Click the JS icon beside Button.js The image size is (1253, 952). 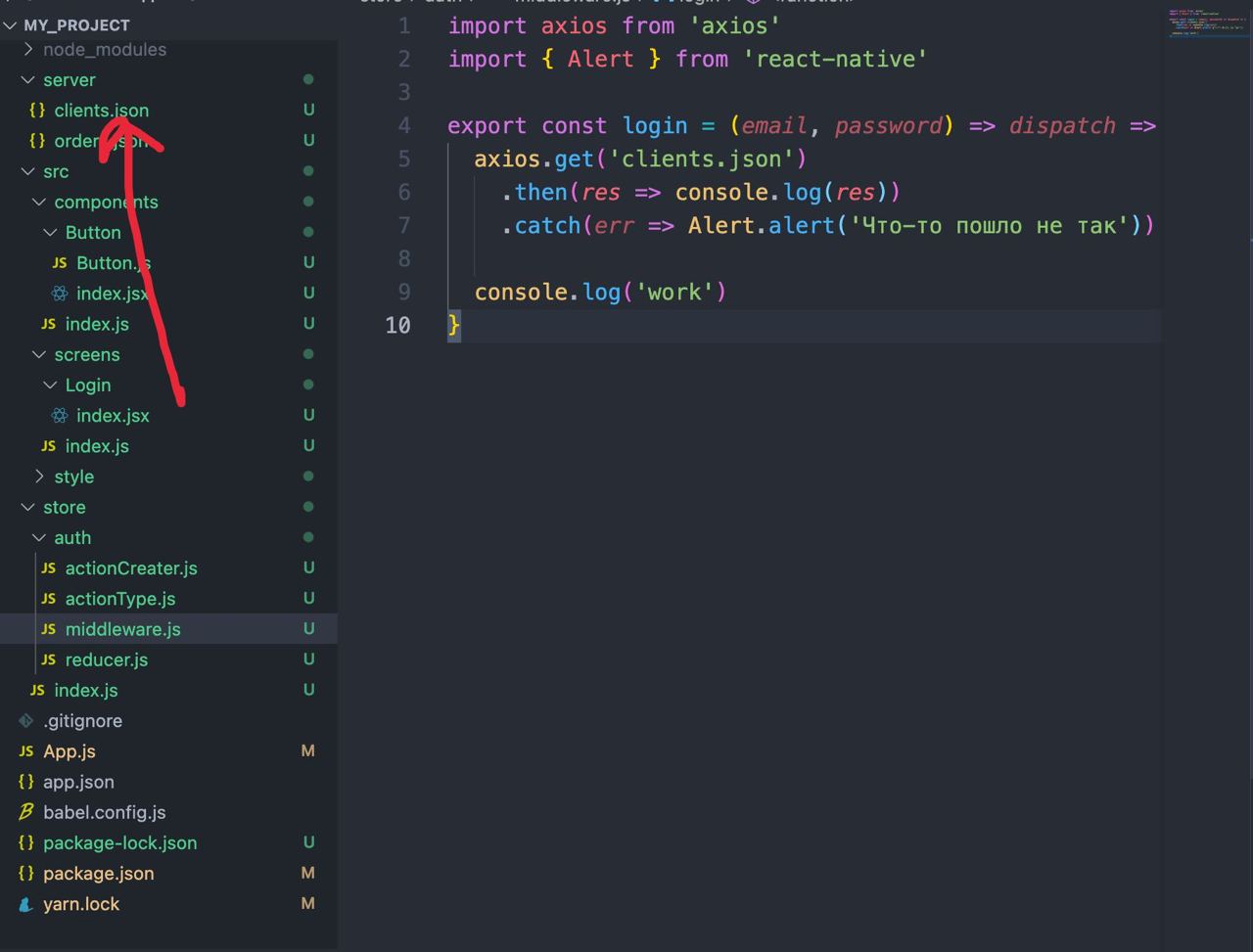[60, 262]
